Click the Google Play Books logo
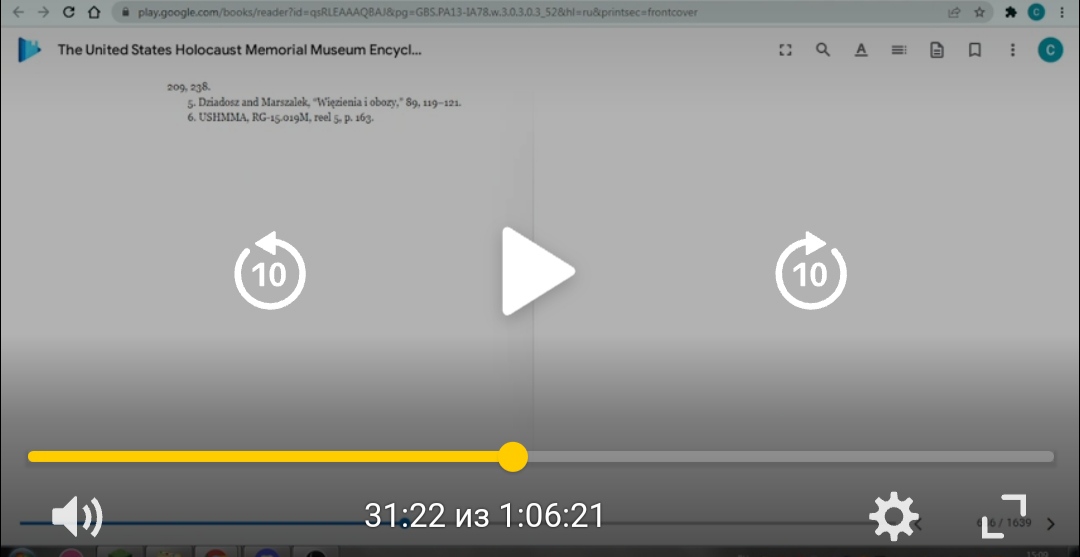This screenshot has height=557, width=1080. [x=29, y=50]
